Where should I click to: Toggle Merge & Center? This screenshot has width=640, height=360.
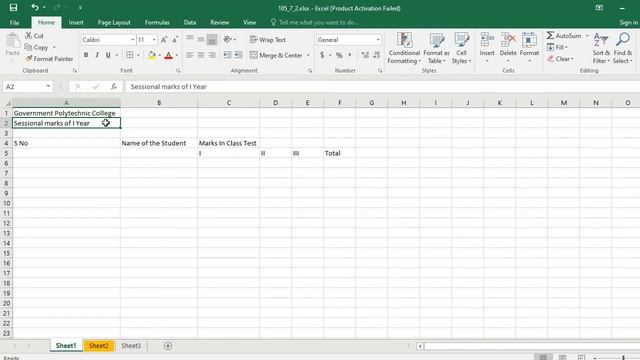(276, 55)
